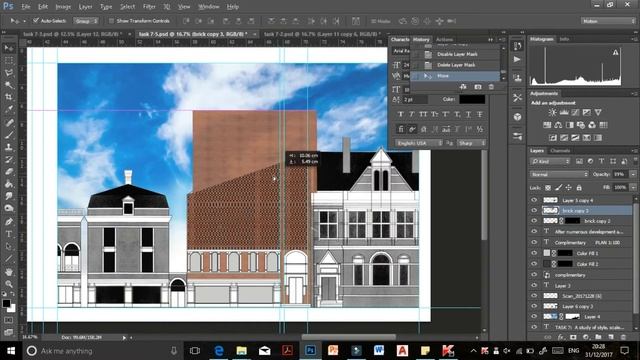The image size is (640, 360).
Task: Open the Filter menu
Action: 149,7
